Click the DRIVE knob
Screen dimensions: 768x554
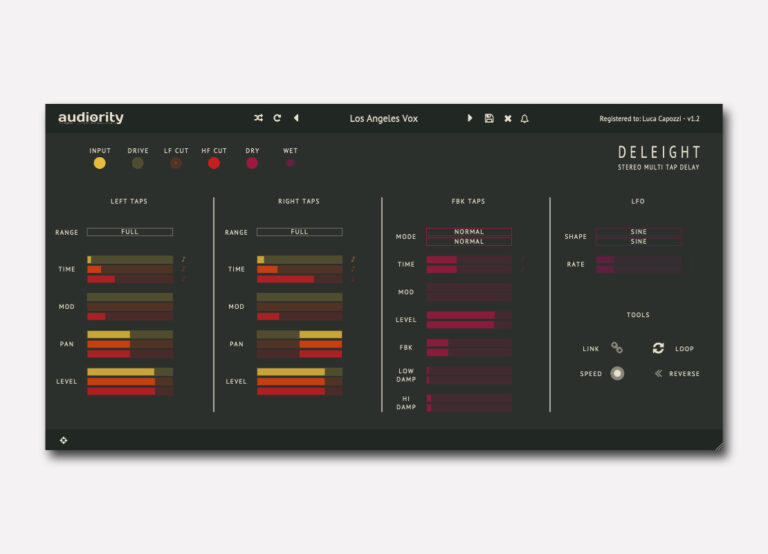tap(138, 163)
